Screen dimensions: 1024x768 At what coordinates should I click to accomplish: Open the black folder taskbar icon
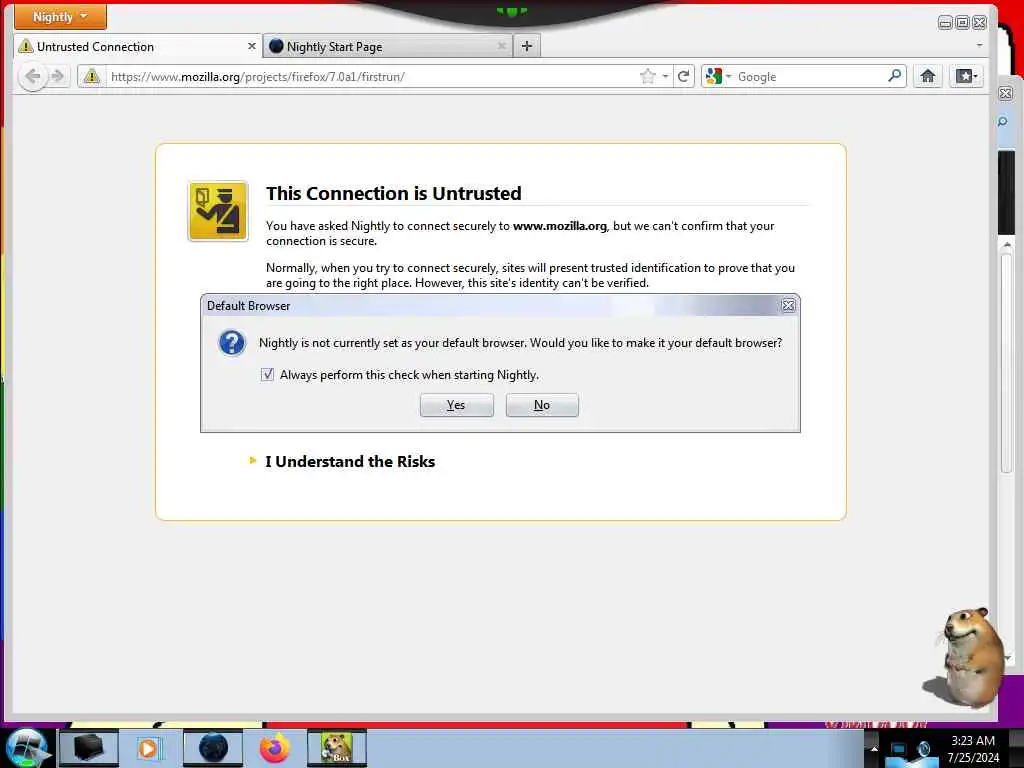coord(89,748)
